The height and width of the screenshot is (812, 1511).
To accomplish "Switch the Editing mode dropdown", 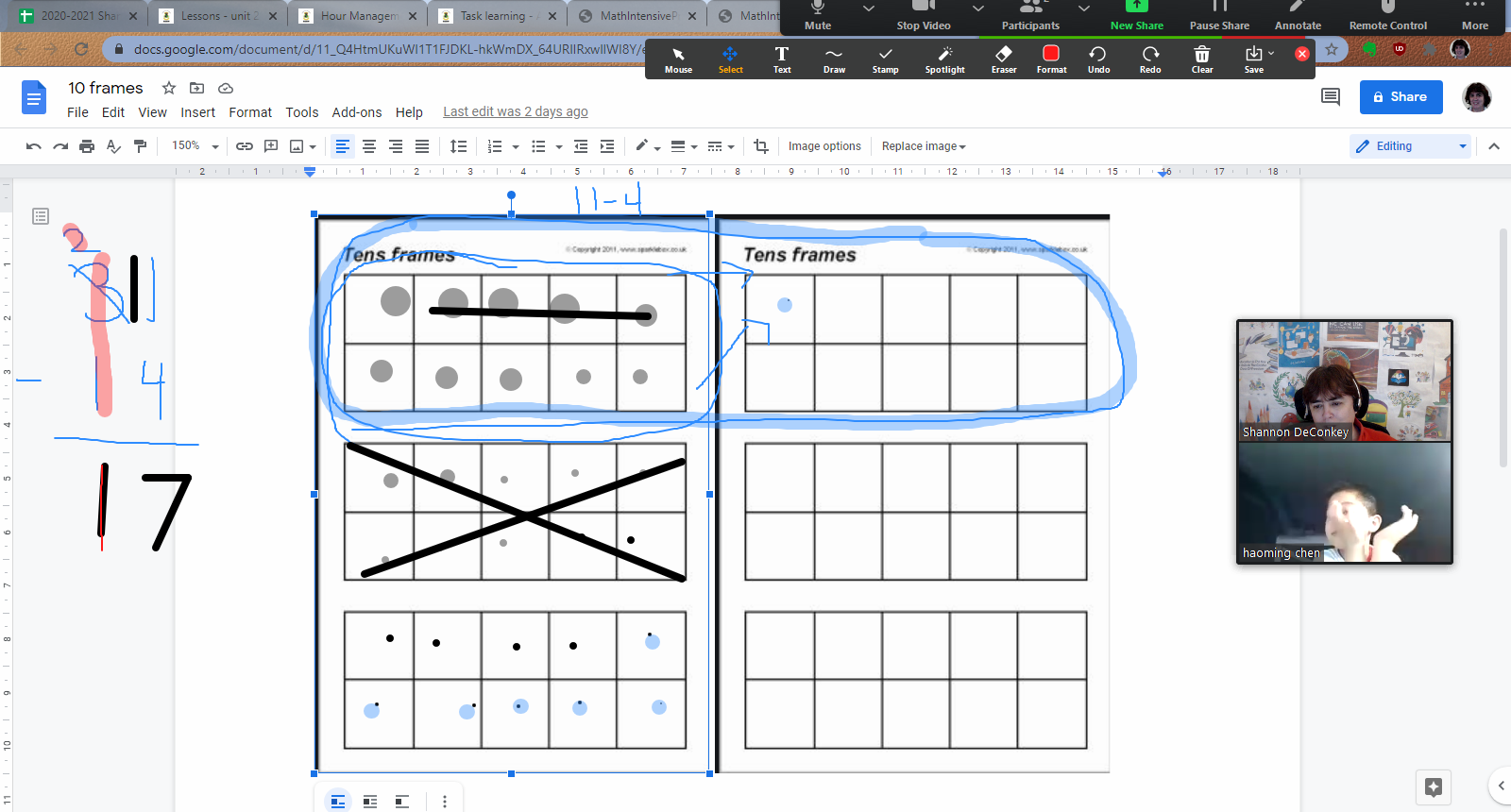I will coord(1411,146).
